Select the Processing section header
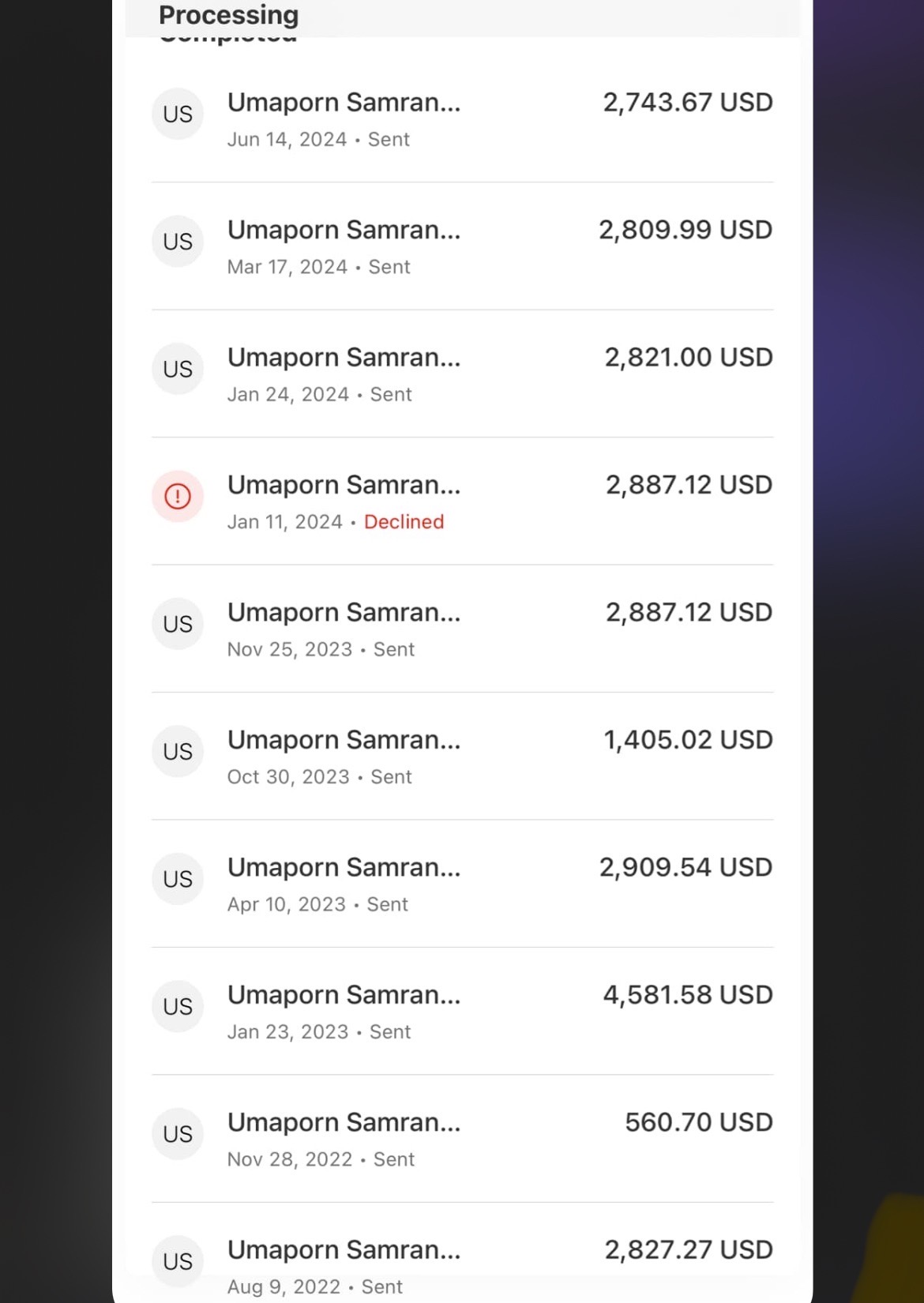The width and height of the screenshot is (924, 1303). tap(229, 15)
